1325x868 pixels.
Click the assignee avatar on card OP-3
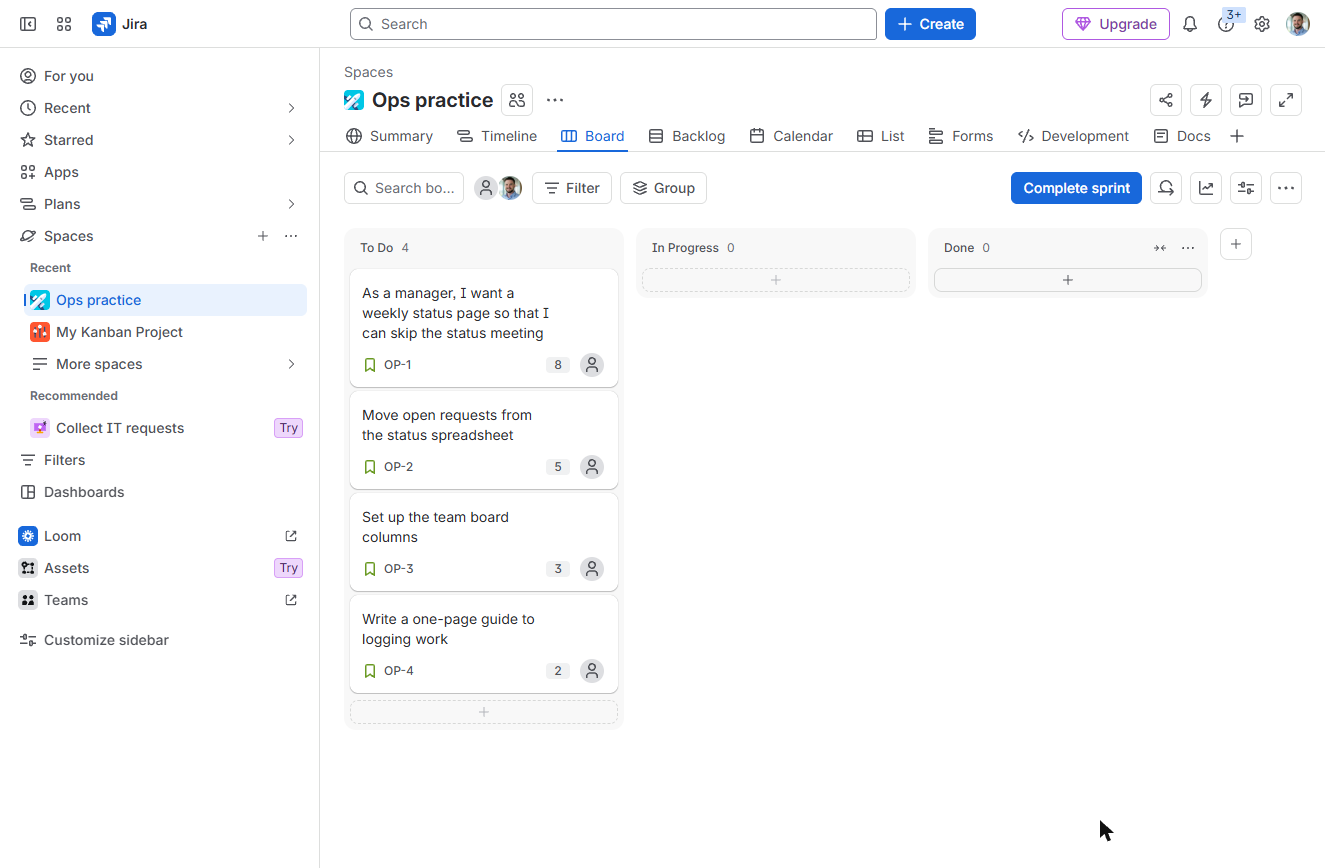592,569
